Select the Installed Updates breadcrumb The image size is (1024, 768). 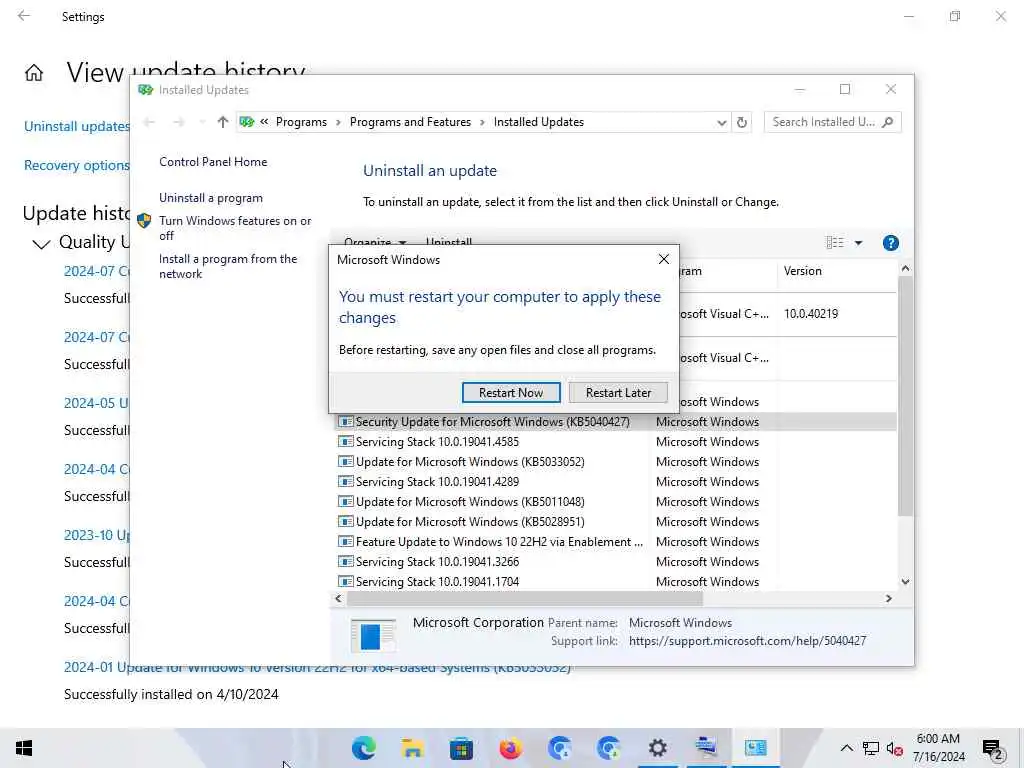[x=539, y=122]
